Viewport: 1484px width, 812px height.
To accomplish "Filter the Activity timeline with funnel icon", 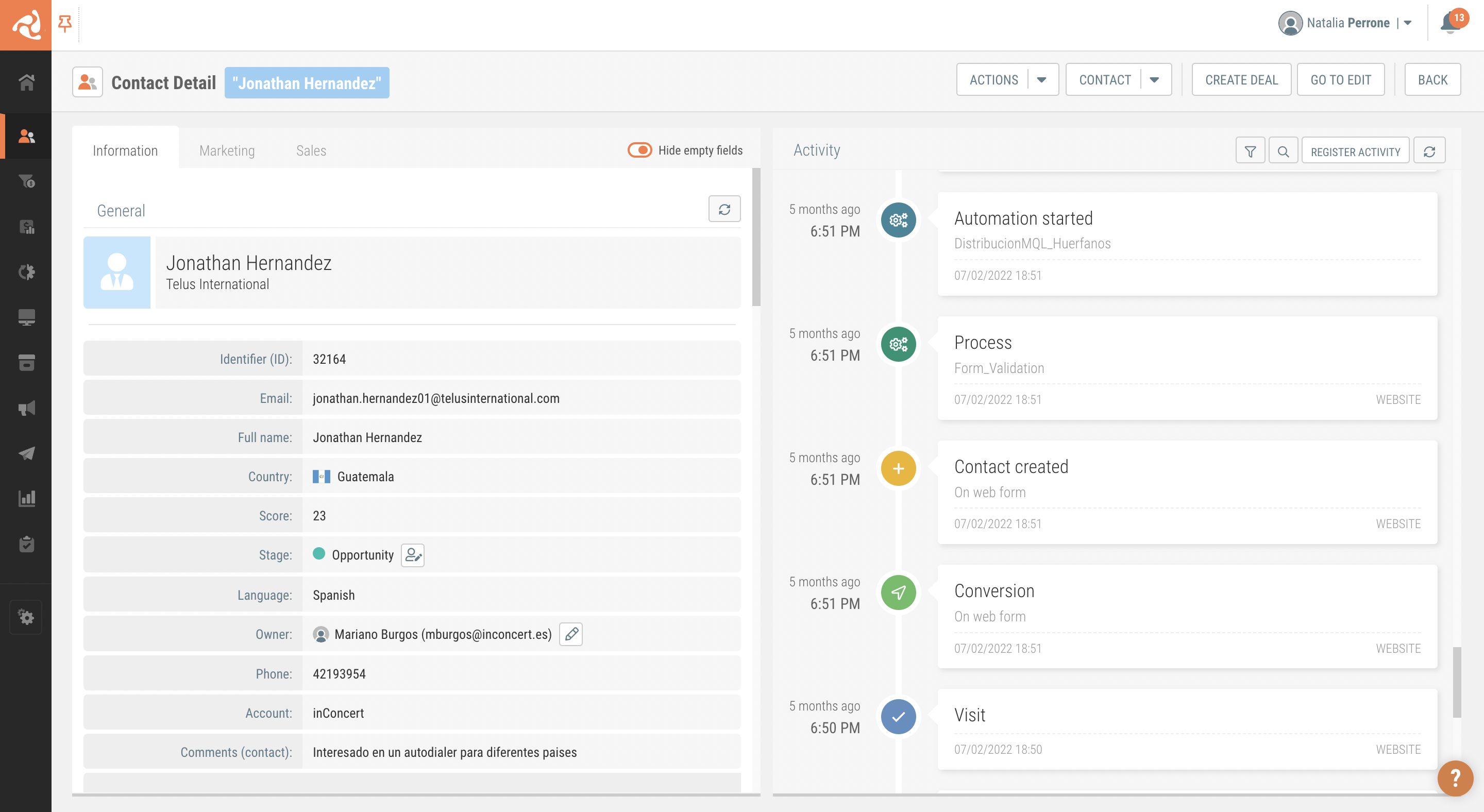I will [x=1250, y=150].
